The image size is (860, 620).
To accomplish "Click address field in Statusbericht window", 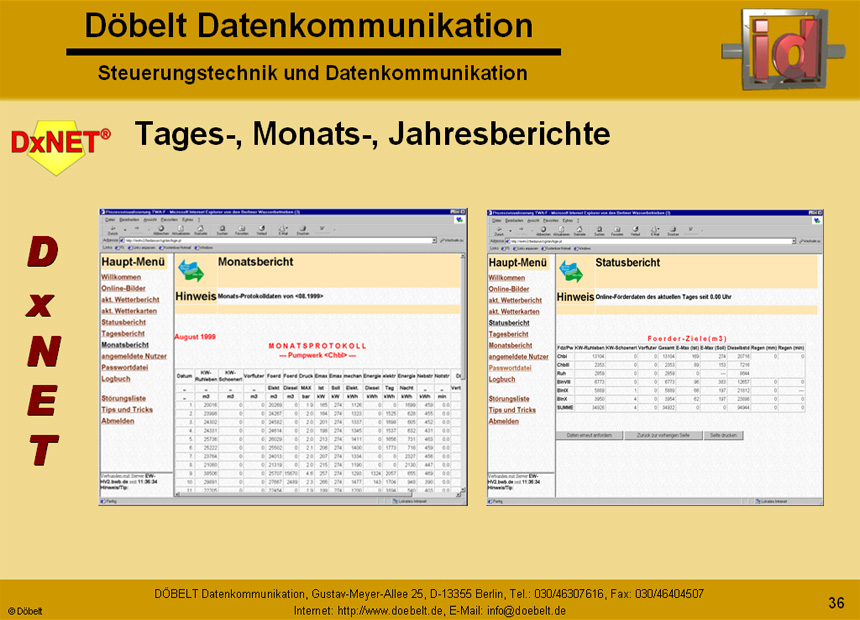I will 648,241.
